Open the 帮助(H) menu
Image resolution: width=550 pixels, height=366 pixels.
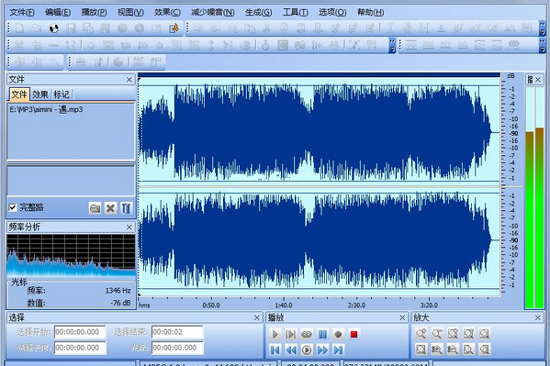(x=370, y=12)
